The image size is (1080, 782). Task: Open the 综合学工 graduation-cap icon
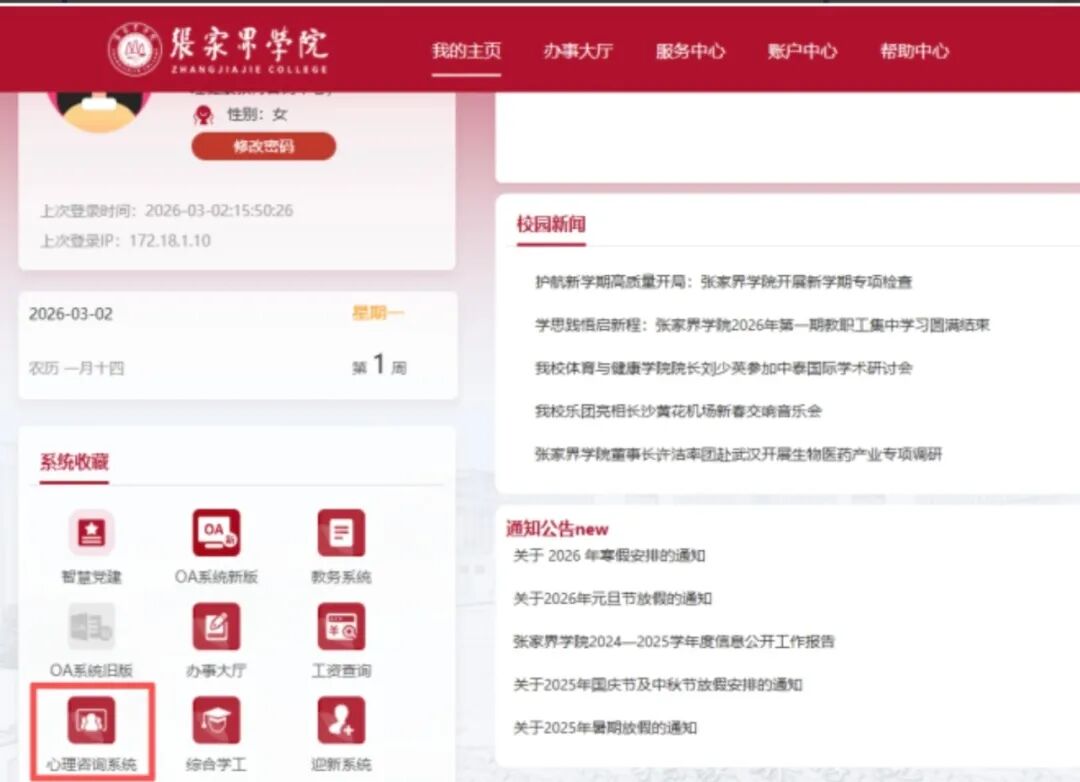point(215,722)
